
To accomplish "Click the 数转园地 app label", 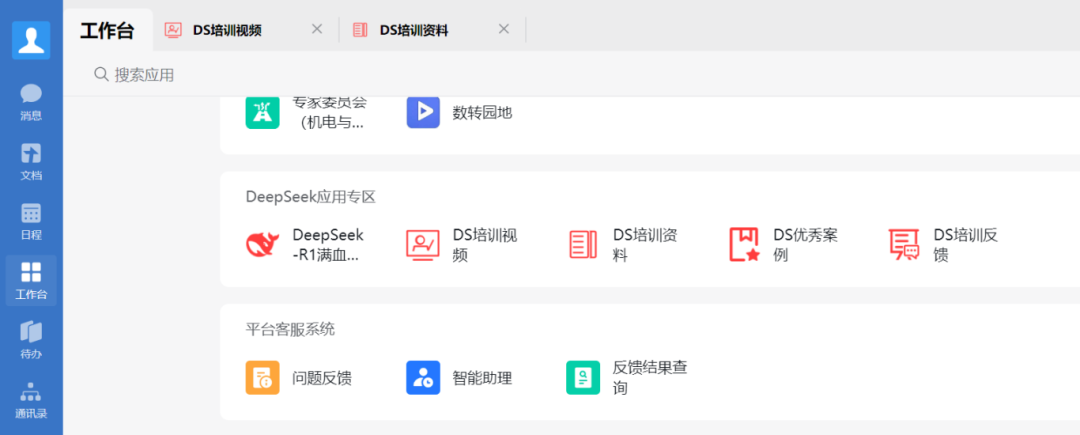I will (x=482, y=113).
